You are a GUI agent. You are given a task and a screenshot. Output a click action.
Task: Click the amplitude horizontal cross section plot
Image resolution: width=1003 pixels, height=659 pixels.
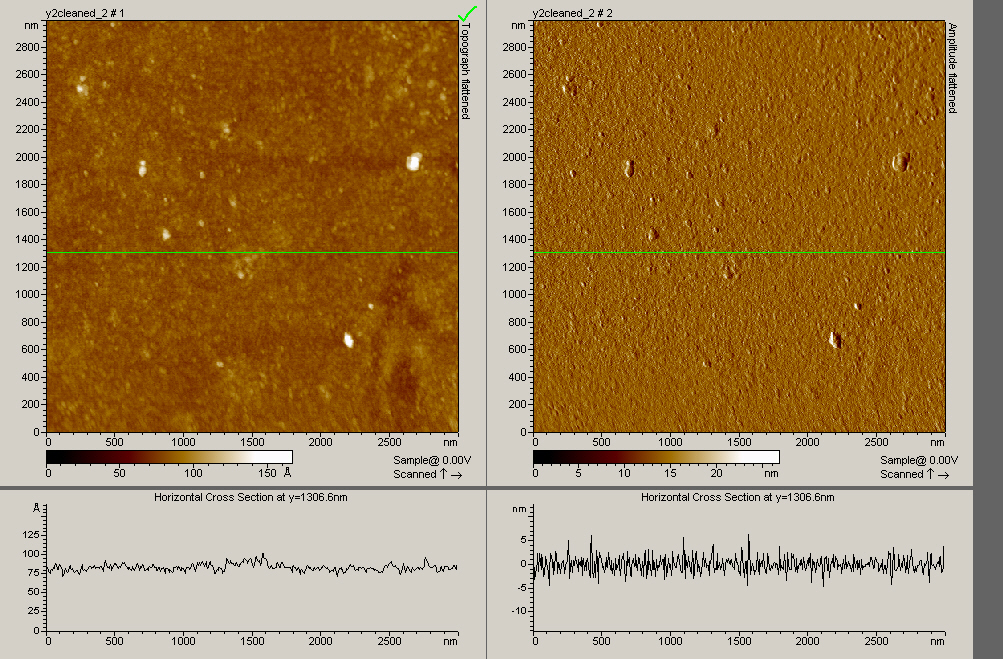[x=740, y=565]
